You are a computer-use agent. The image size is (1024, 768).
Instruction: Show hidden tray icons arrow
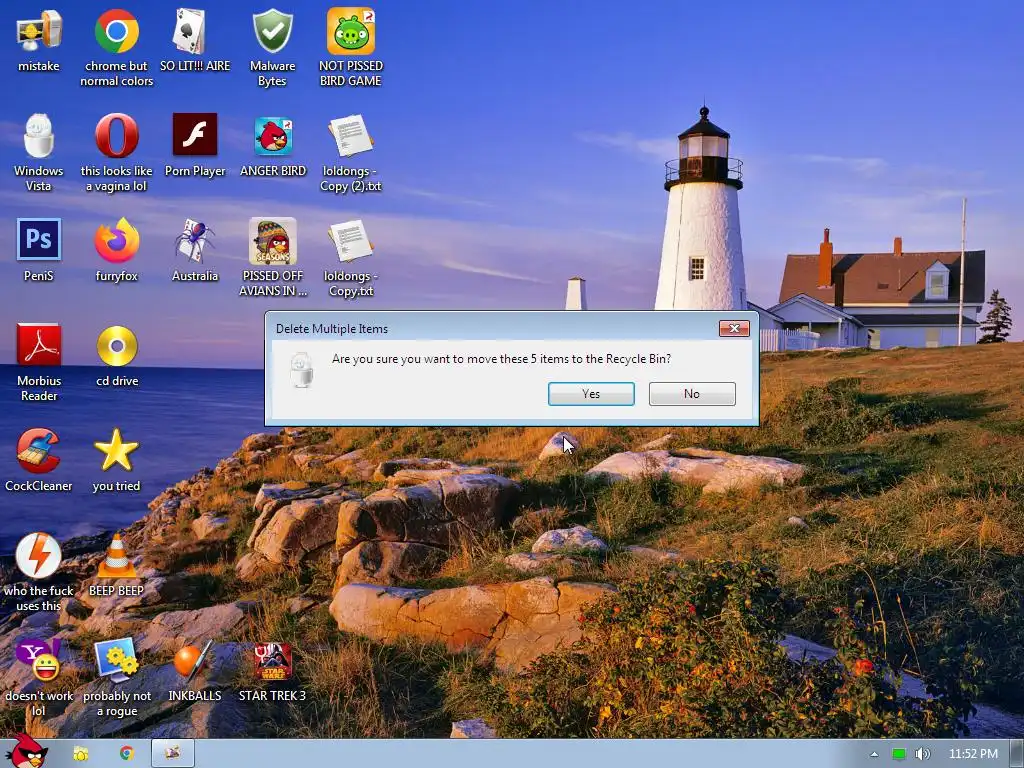[x=874, y=754]
